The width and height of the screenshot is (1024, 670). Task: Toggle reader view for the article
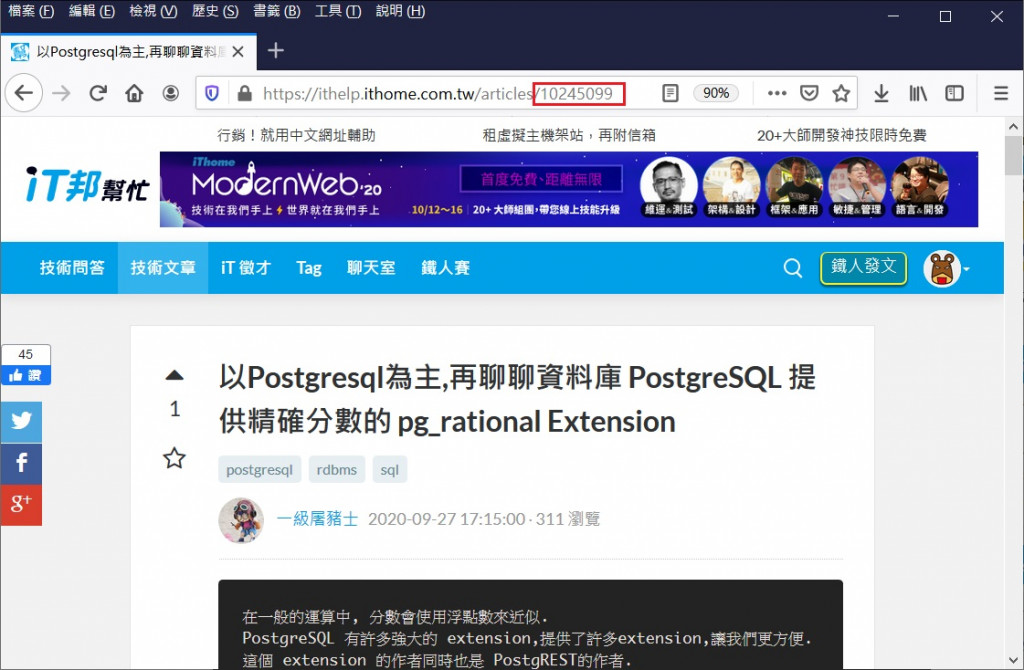tap(670, 93)
